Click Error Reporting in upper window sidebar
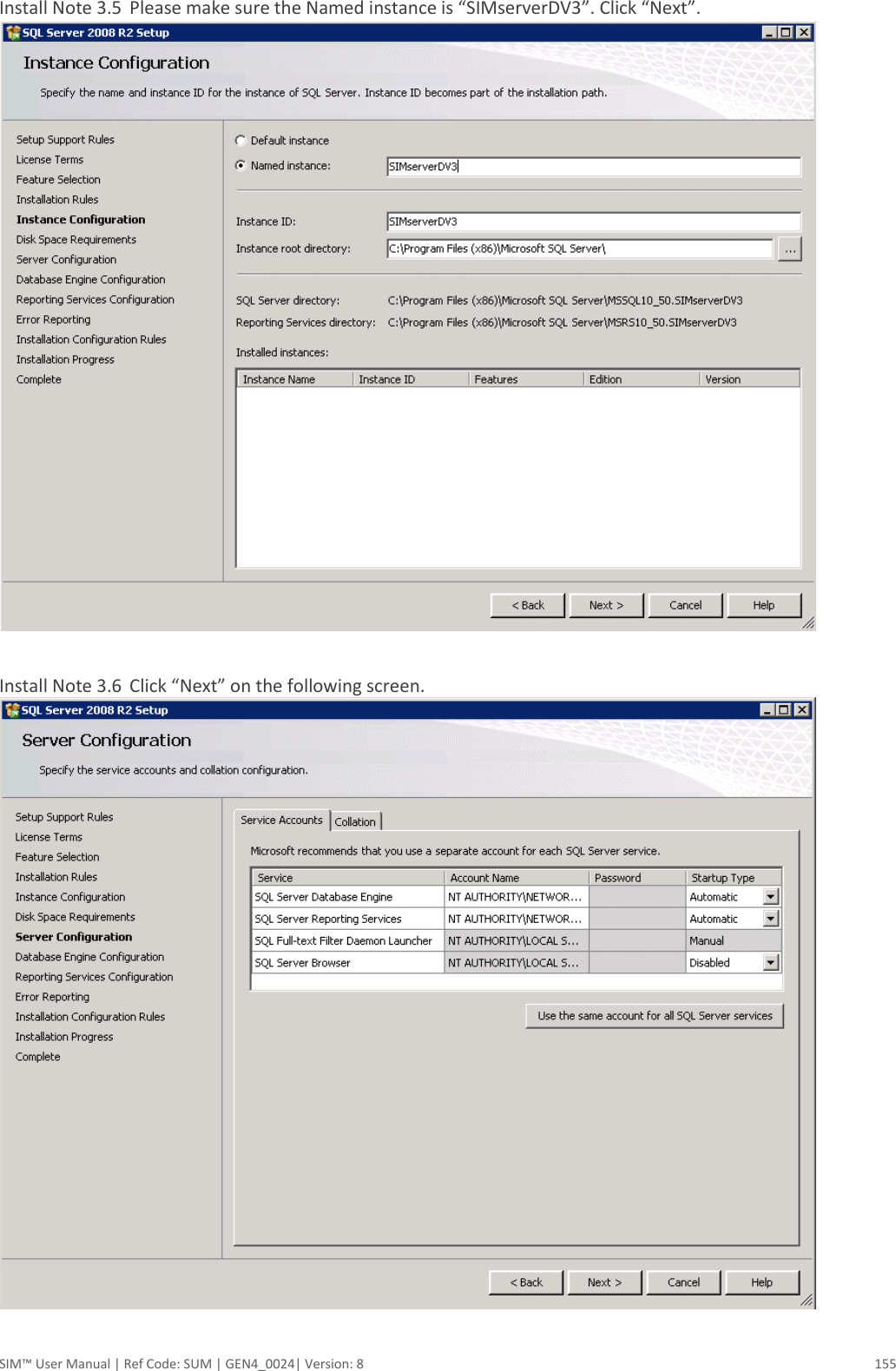Screen dimensions: 896x1371 pyautogui.click(x=53, y=320)
